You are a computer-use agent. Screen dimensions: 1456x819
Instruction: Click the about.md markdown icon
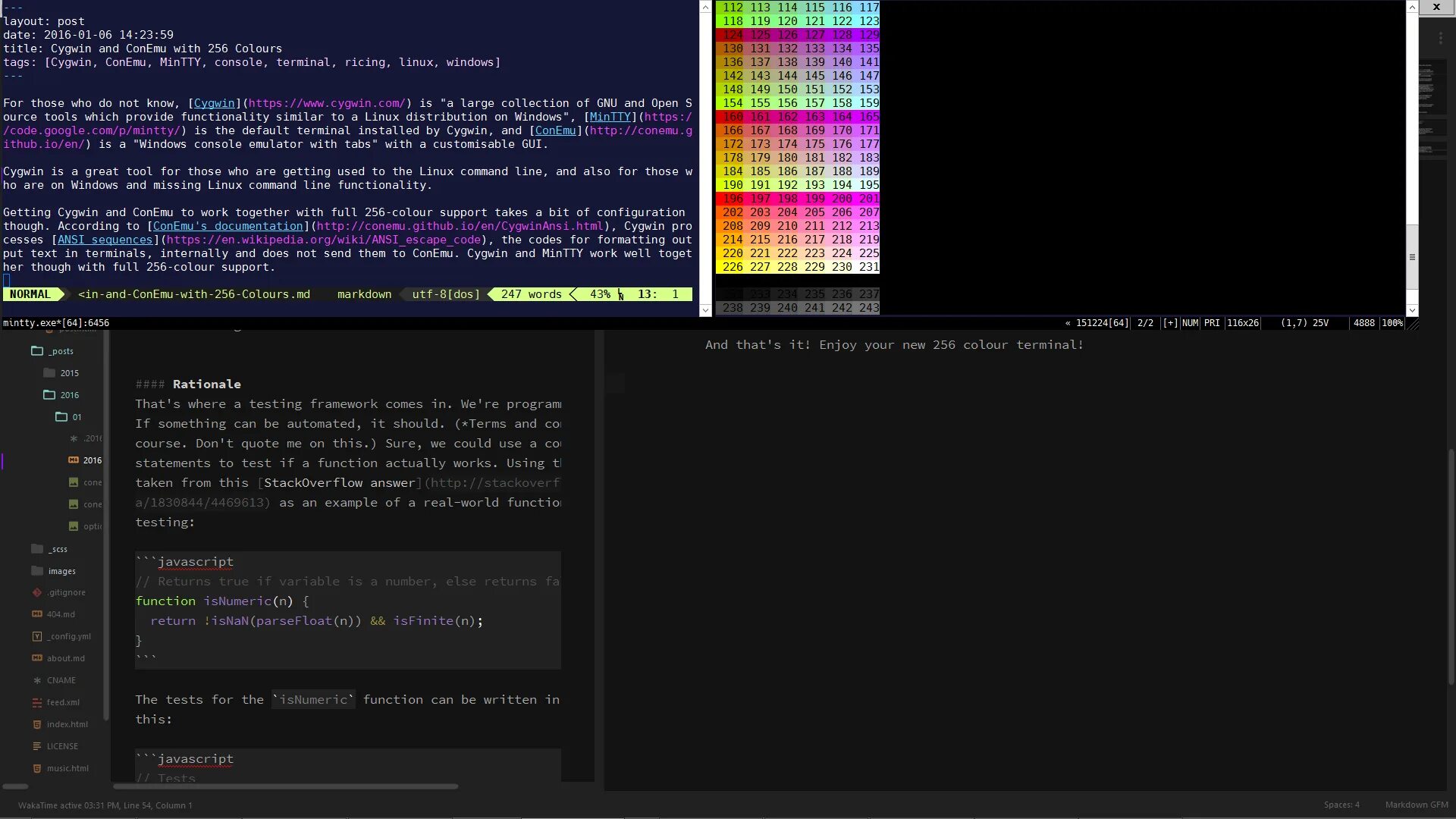tap(37, 658)
